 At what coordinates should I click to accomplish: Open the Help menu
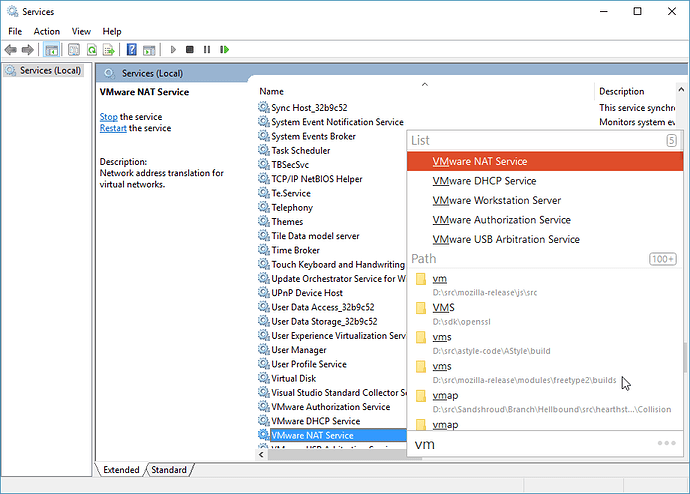pos(112,31)
